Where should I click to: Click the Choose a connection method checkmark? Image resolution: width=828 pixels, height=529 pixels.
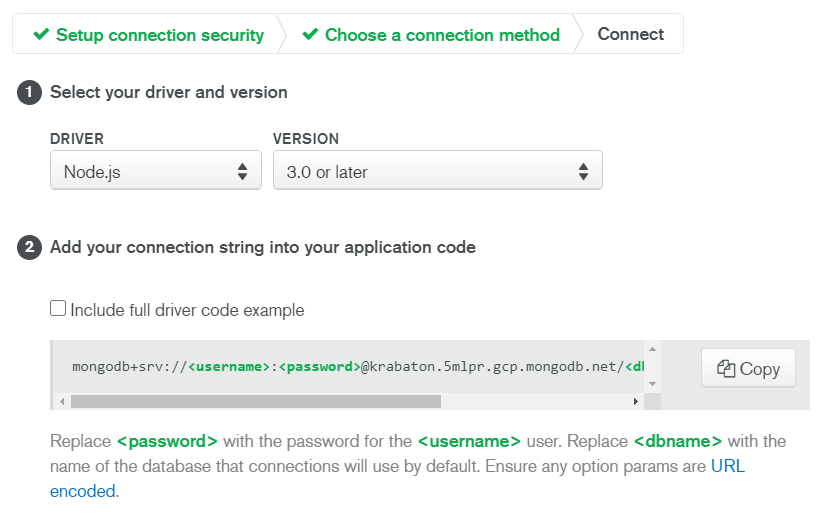click(310, 34)
